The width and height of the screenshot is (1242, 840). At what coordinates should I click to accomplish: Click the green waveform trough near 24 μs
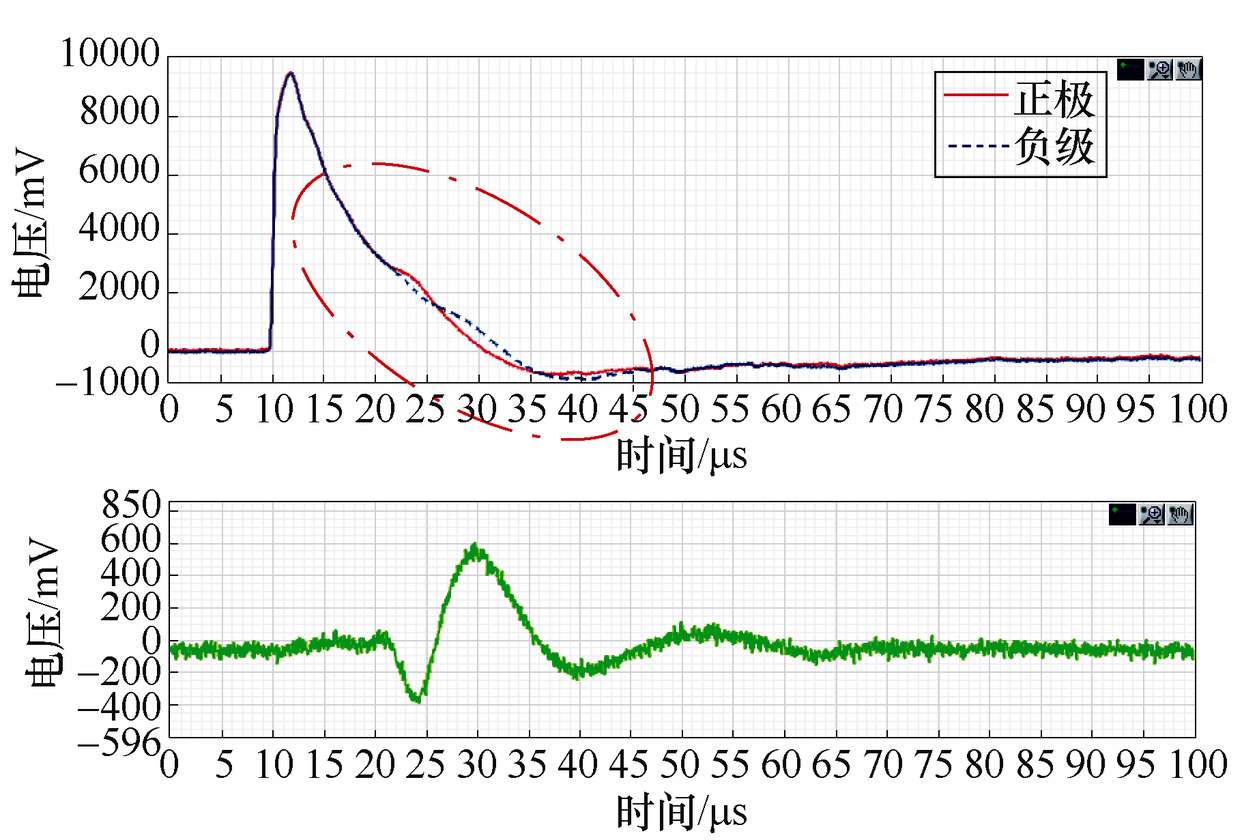point(418,698)
